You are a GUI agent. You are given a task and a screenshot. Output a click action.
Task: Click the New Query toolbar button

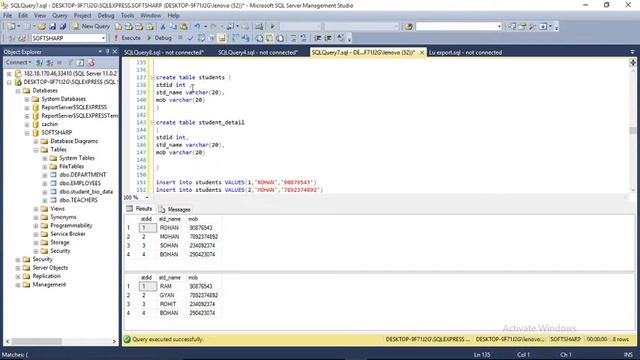pyautogui.click(x=91, y=26)
